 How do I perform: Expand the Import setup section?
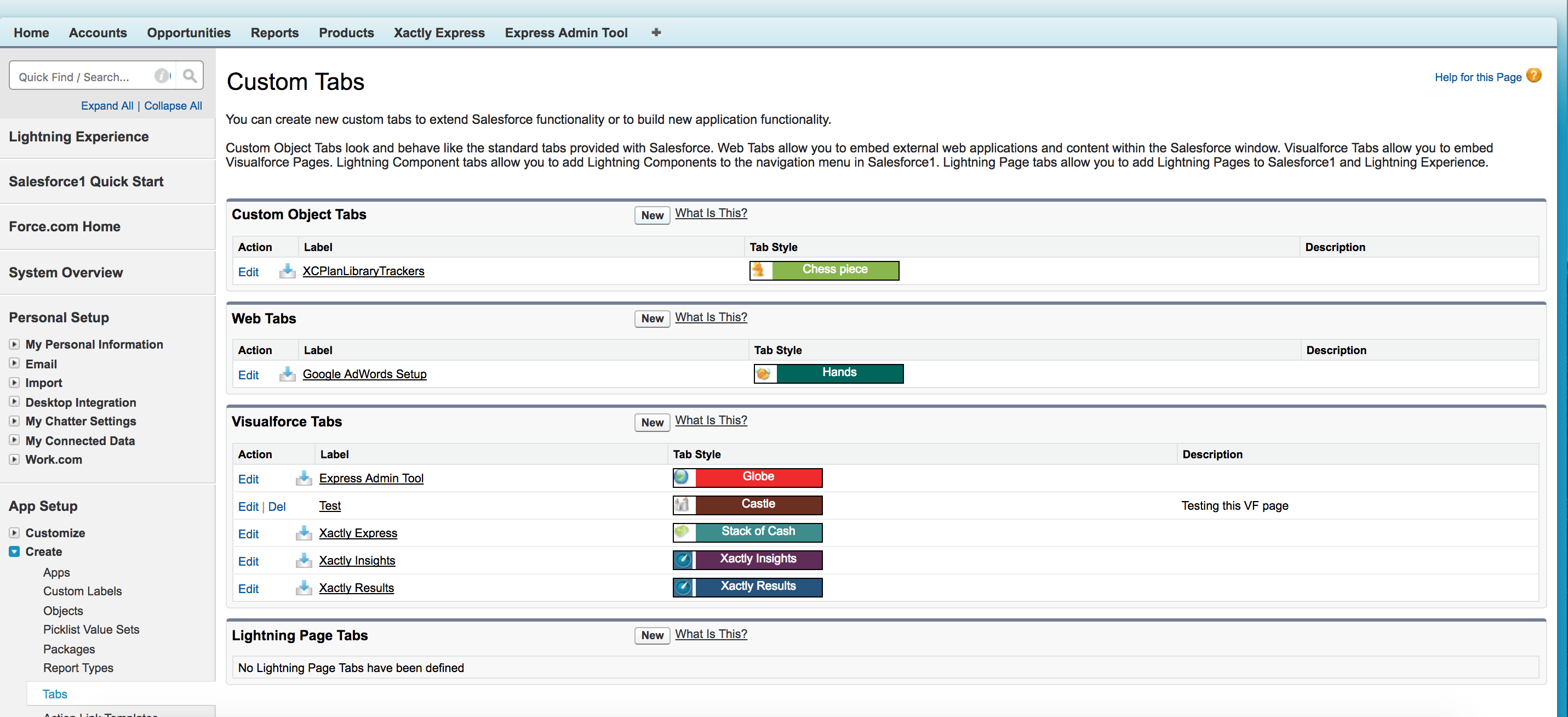coord(14,383)
